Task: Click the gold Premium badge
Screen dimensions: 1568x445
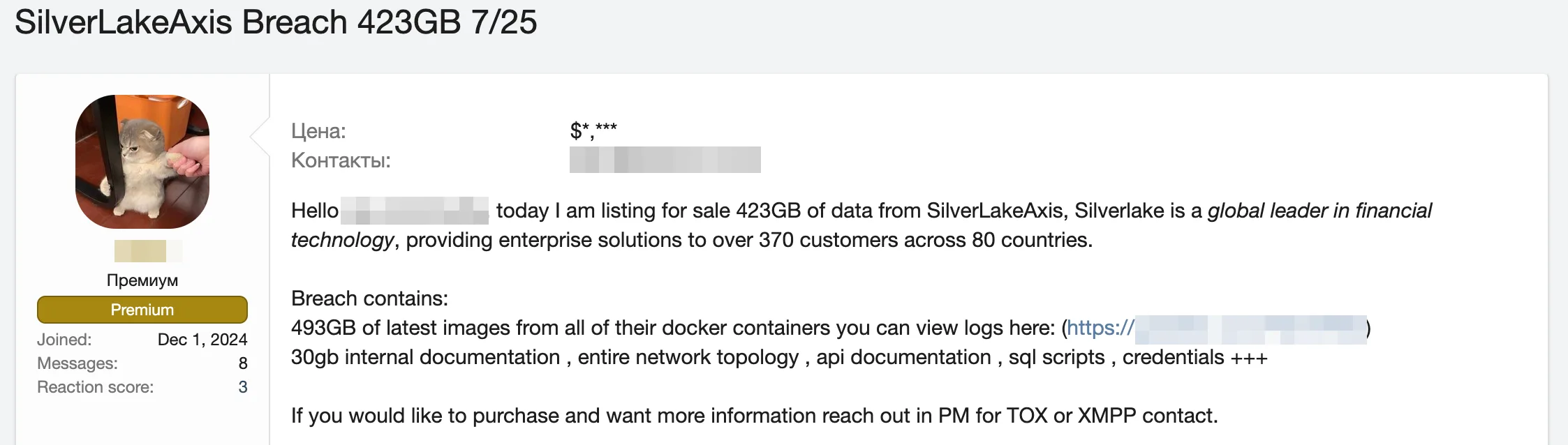Action: (x=142, y=310)
